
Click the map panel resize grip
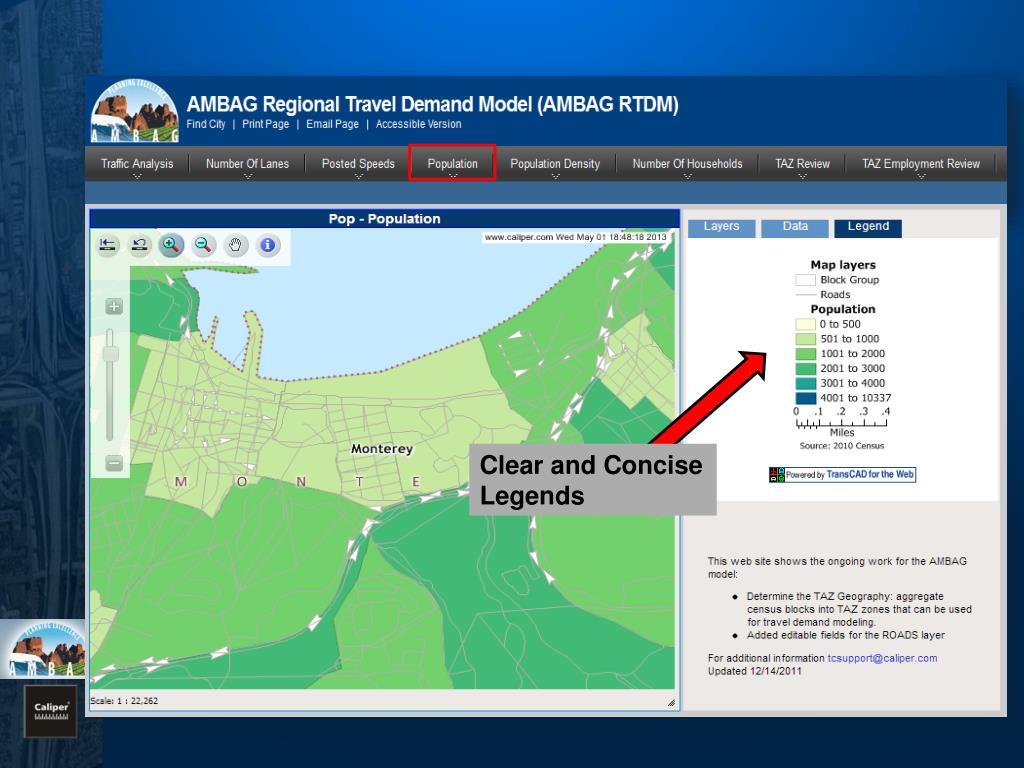click(671, 703)
